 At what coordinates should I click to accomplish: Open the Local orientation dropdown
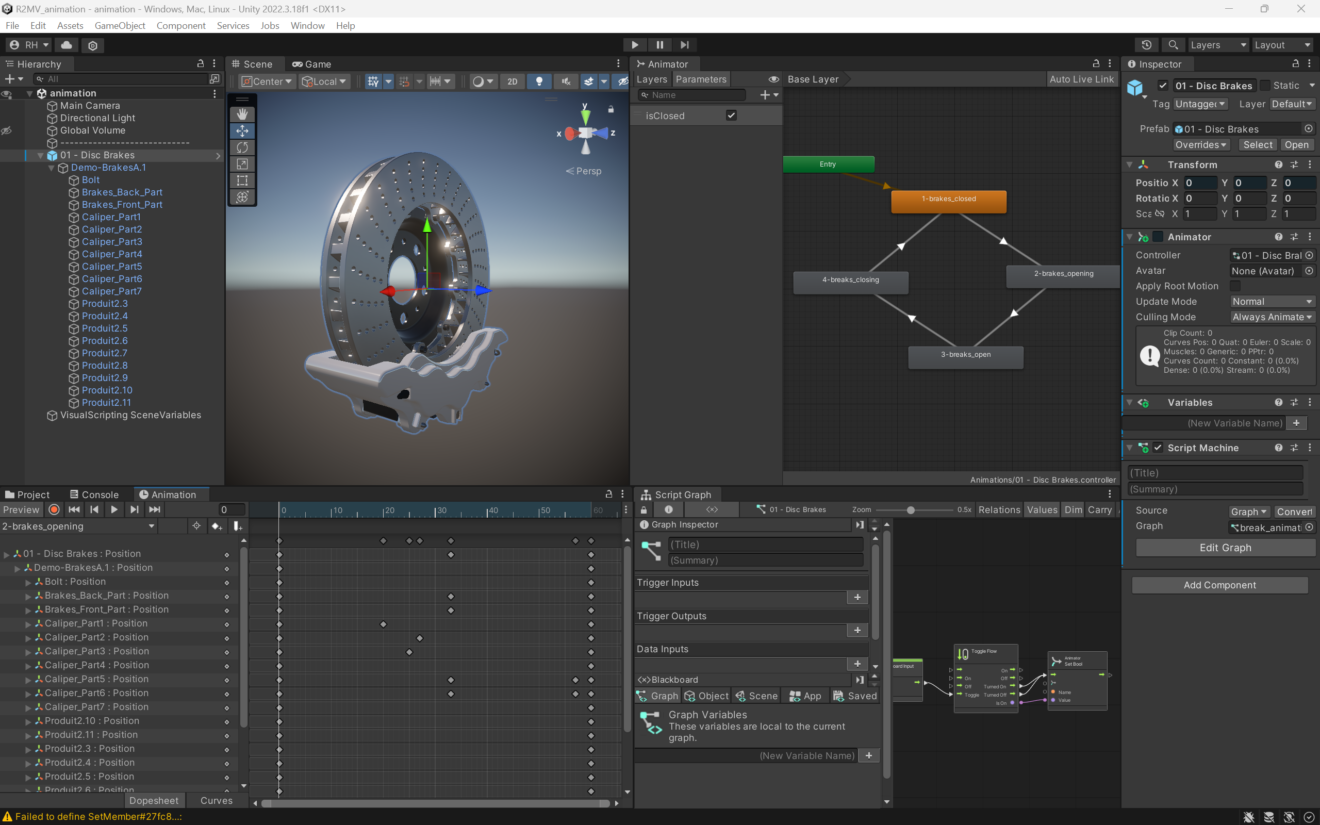tap(325, 81)
